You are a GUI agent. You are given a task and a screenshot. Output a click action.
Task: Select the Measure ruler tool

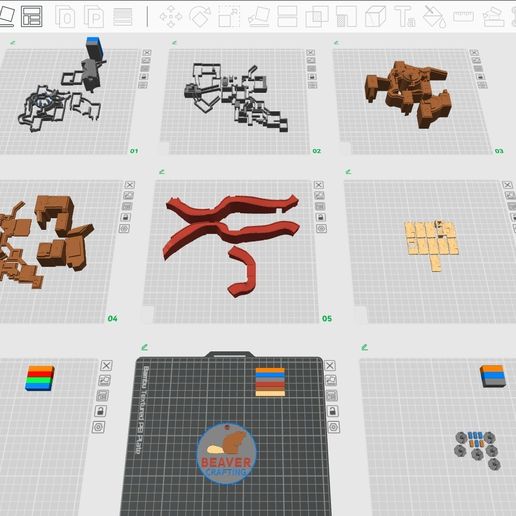pyautogui.click(x=463, y=16)
